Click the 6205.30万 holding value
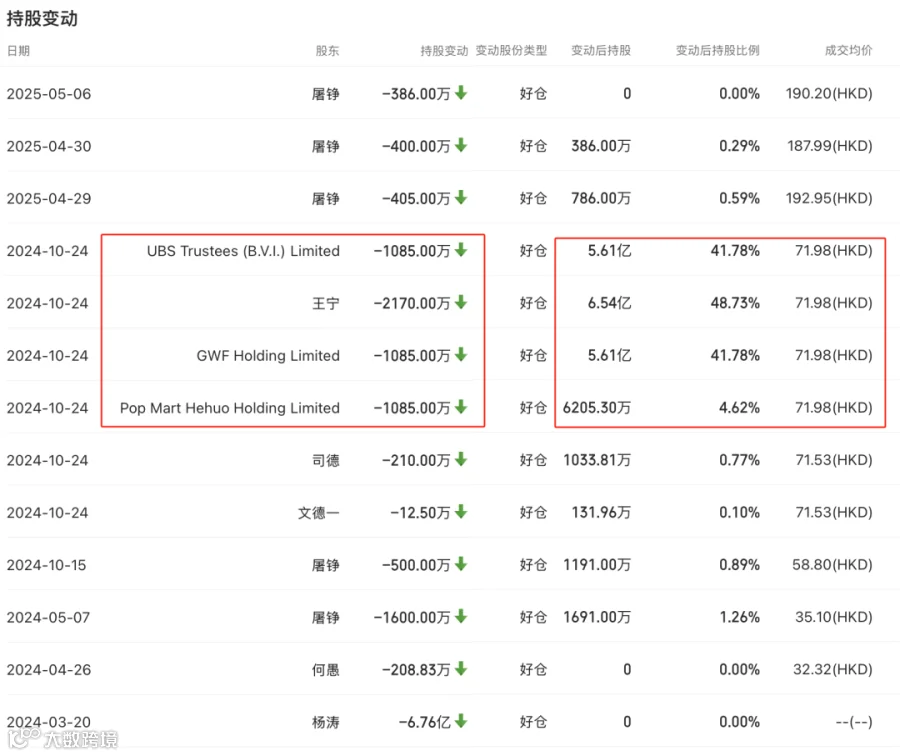This screenshot has width=900, height=756. [597, 408]
